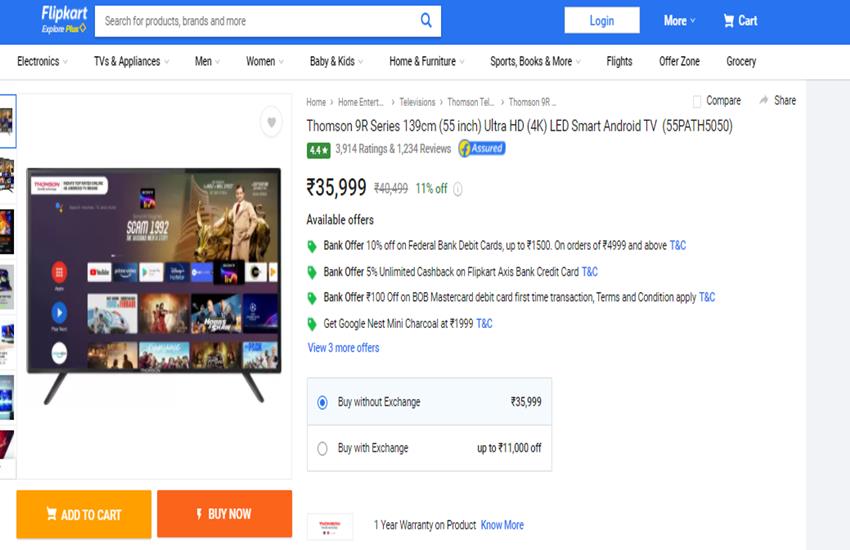Go to Thomson Tel... breadcrumb
This screenshot has width=850, height=550.
471,102
